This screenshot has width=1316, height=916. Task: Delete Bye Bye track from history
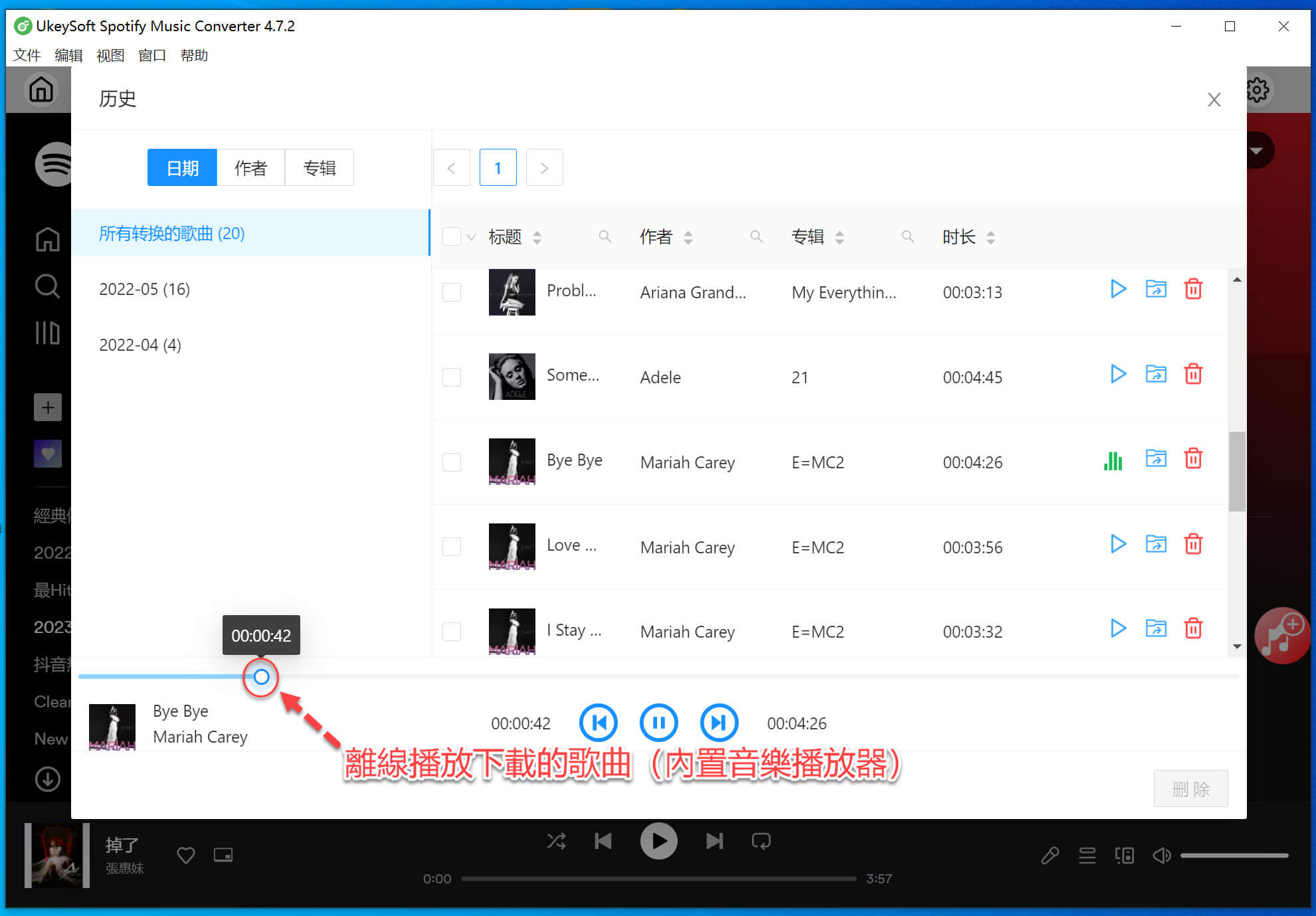tap(1193, 458)
